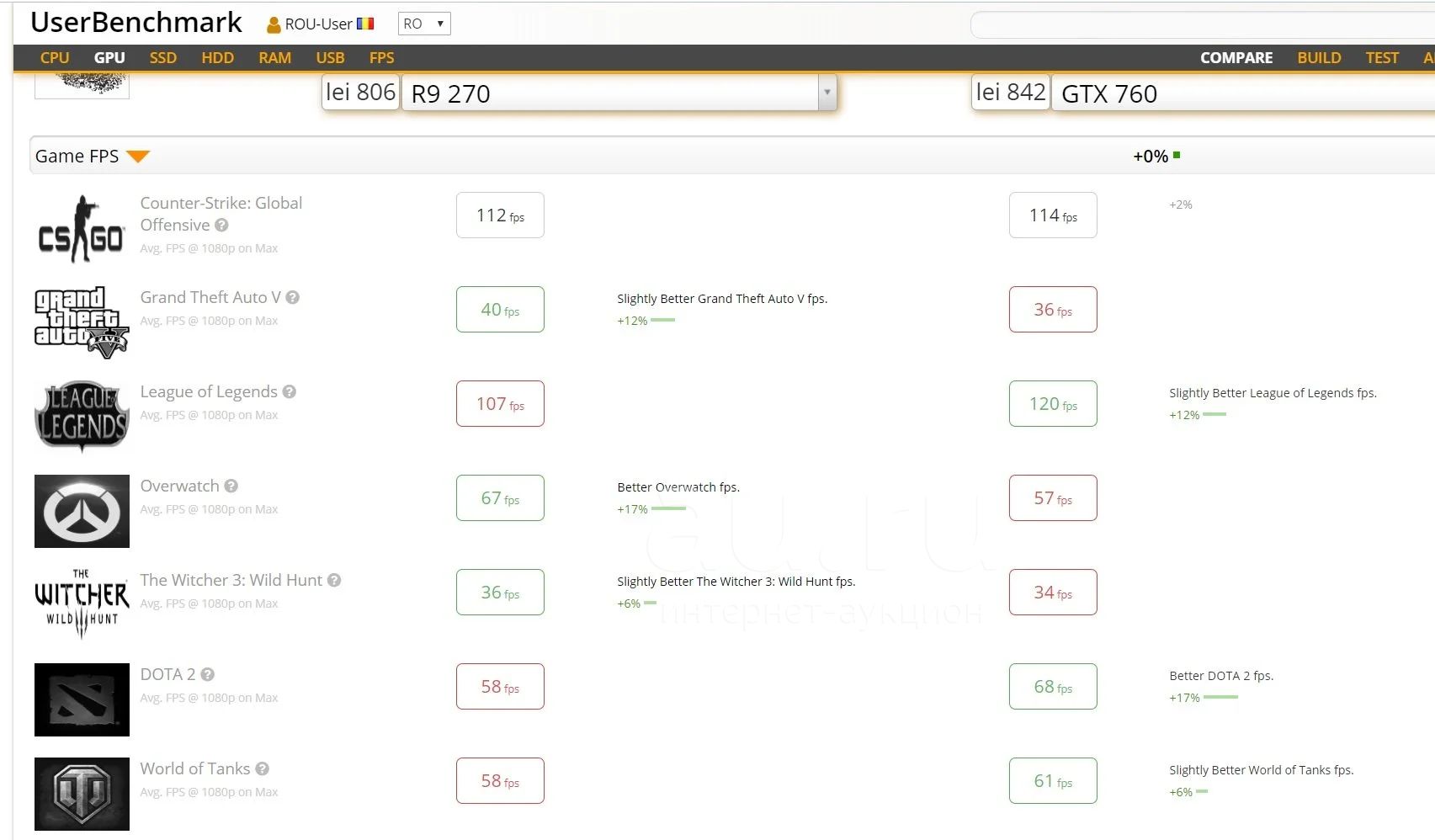Screen dimensions: 1435x840
Task: Click R9 270 Witcher 36 fps box
Action: pos(500,593)
